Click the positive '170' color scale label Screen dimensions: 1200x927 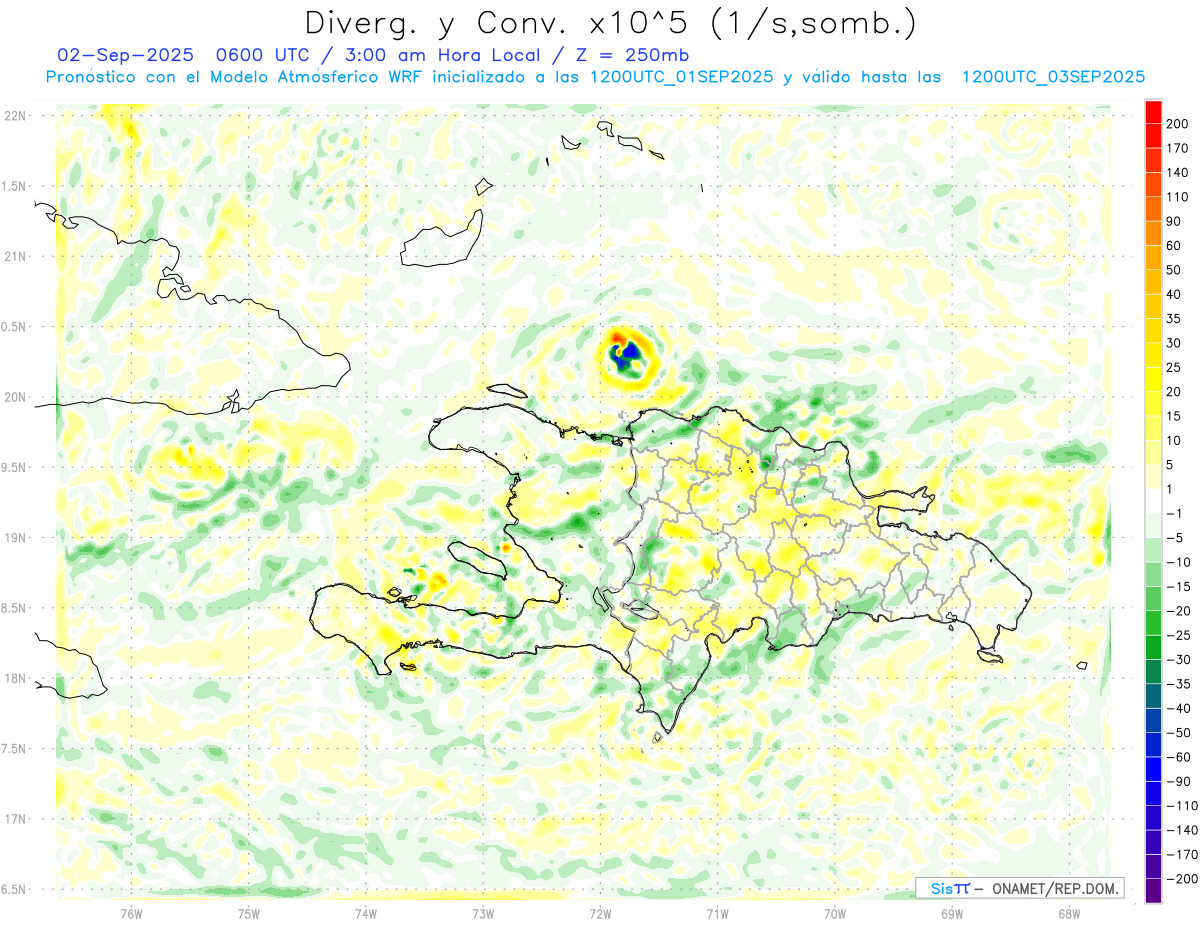[x=1178, y=148]
